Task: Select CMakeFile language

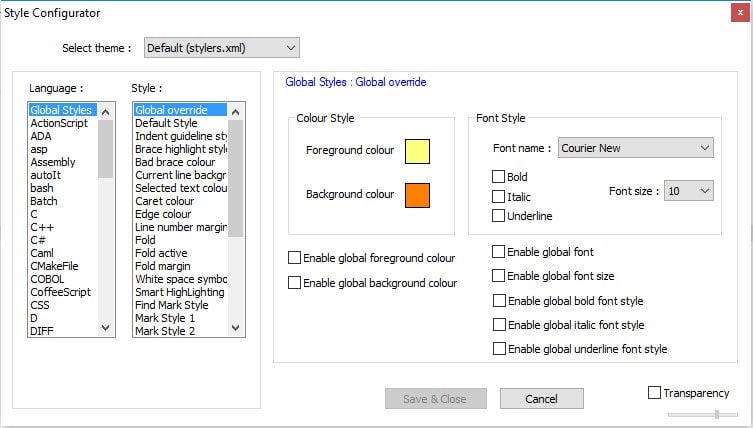Action: tap(63, 266)
